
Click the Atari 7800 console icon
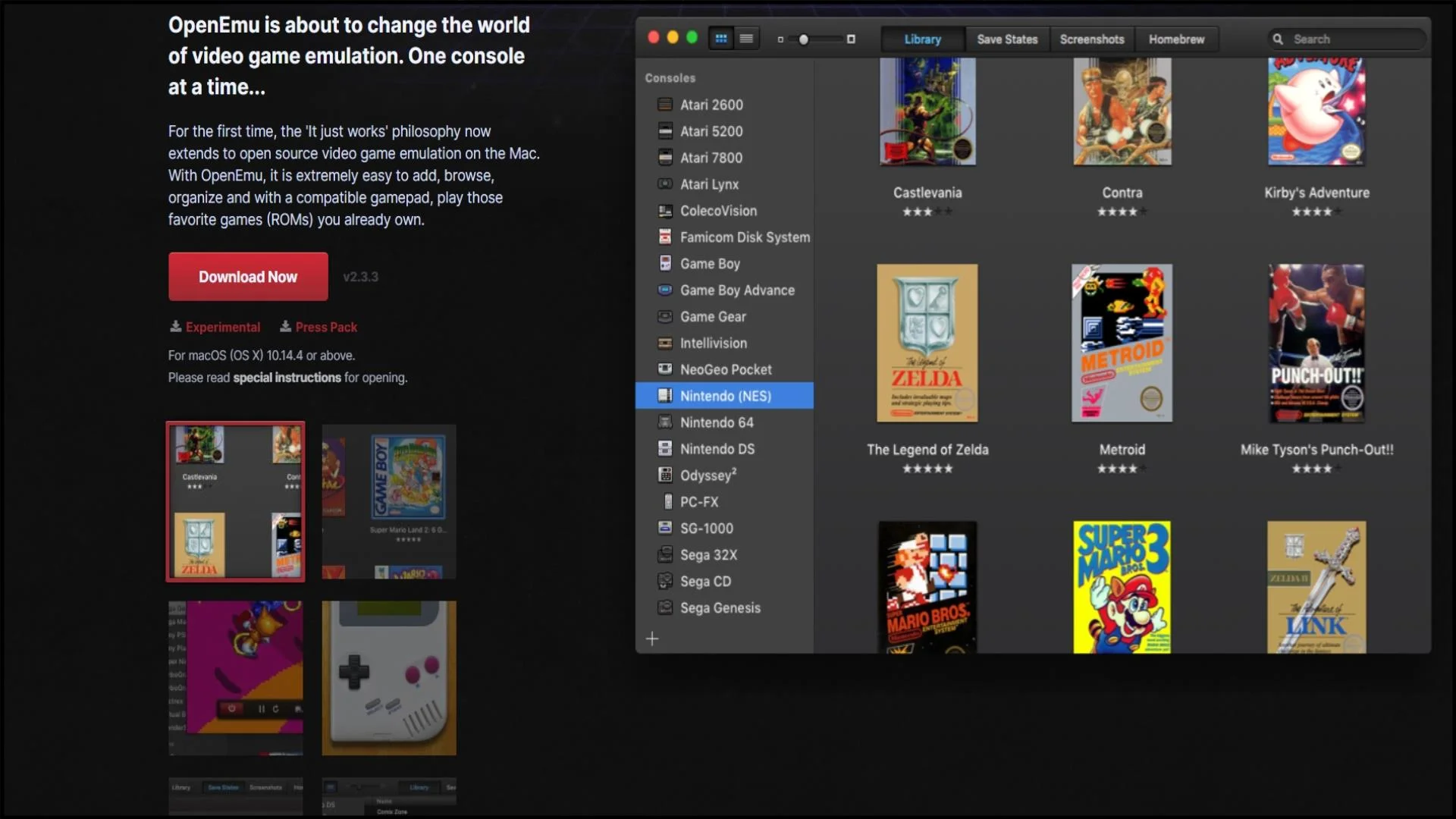(665, 158)
